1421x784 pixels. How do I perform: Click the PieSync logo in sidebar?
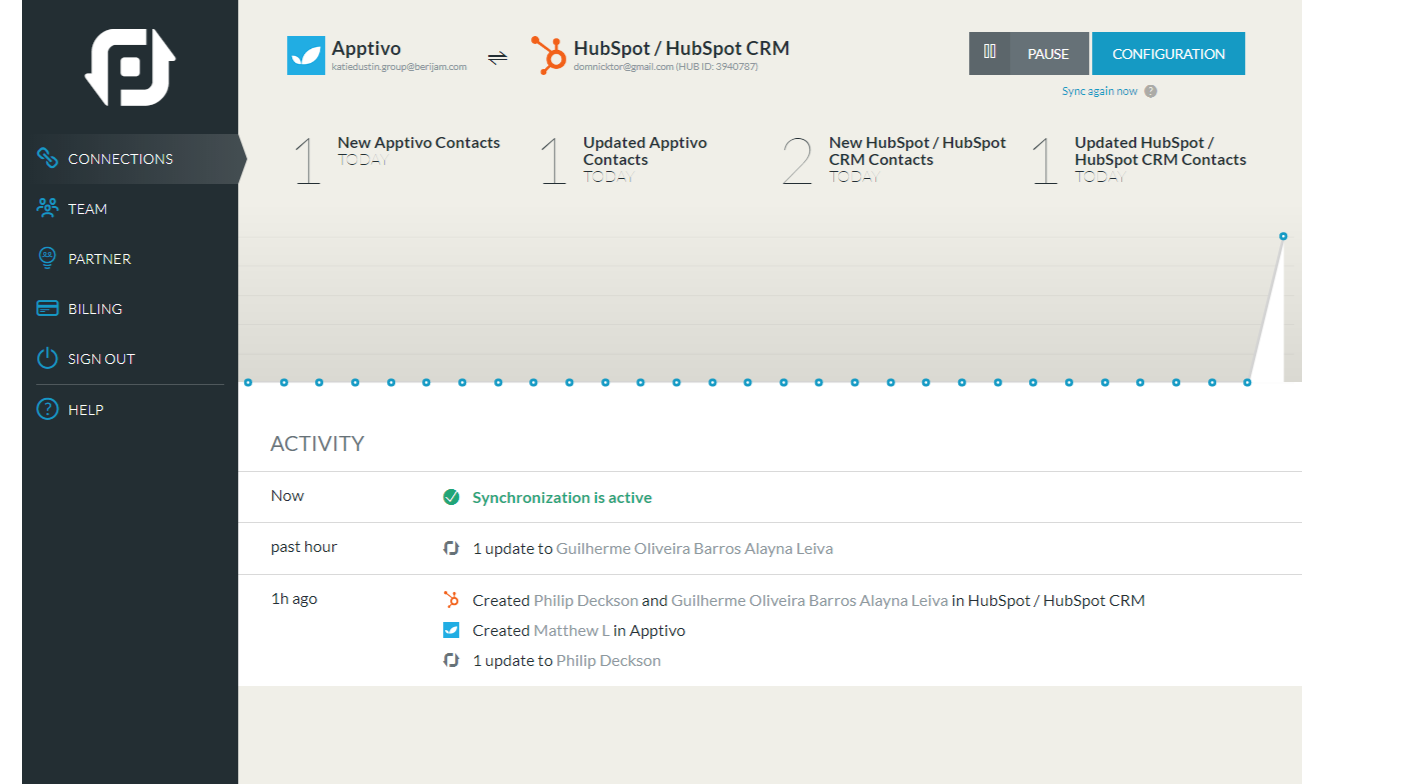130,66
